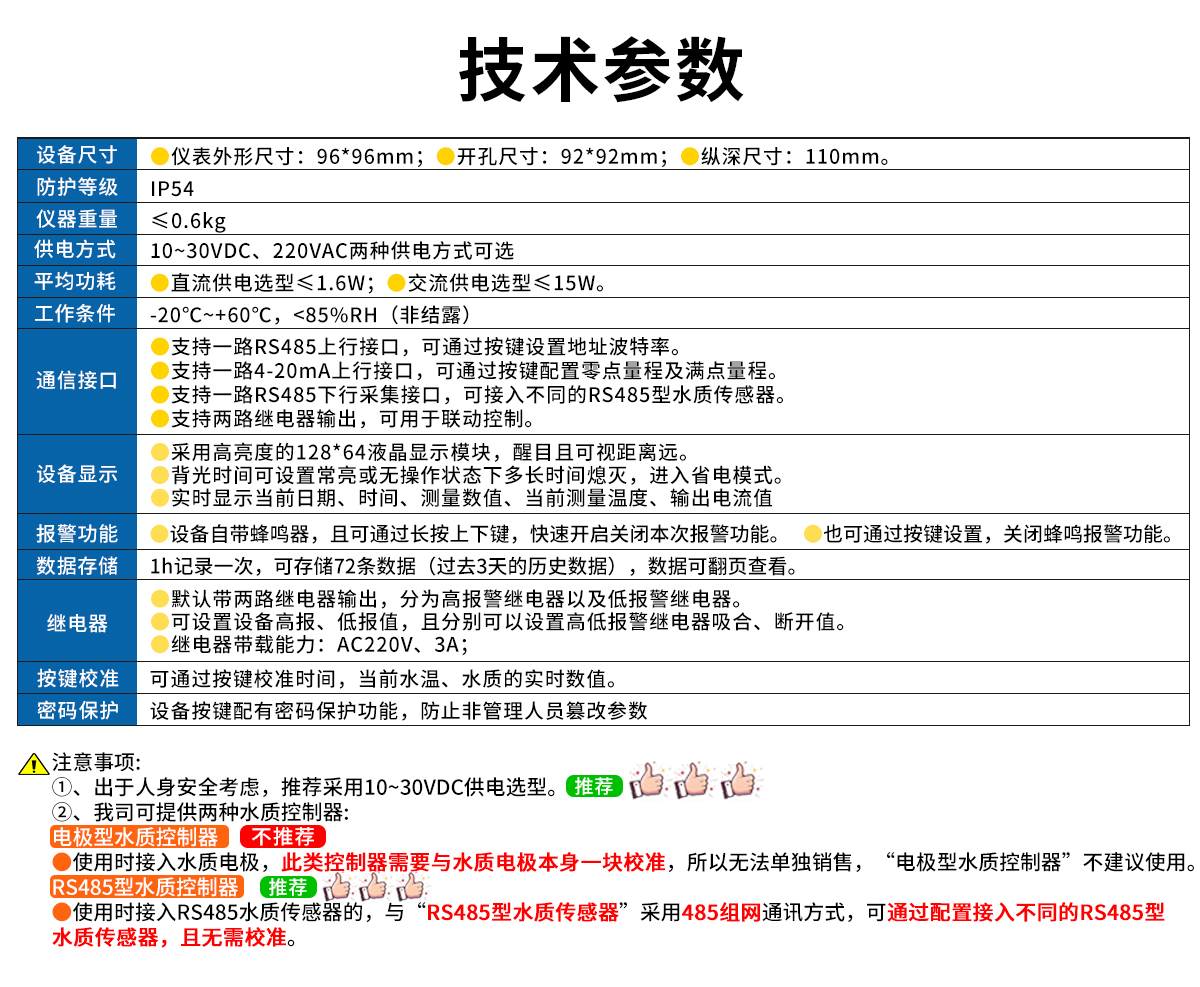Select the green 推荐 badge after 10~30VDC供电选型
The width and height of the screenshot is (1200, 987).
coord(594,786)
